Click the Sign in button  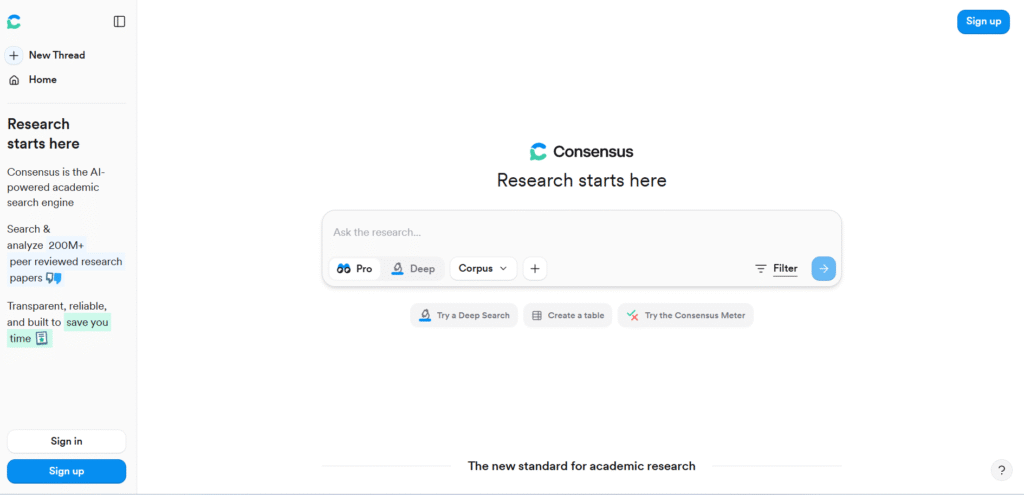[66, 441]
